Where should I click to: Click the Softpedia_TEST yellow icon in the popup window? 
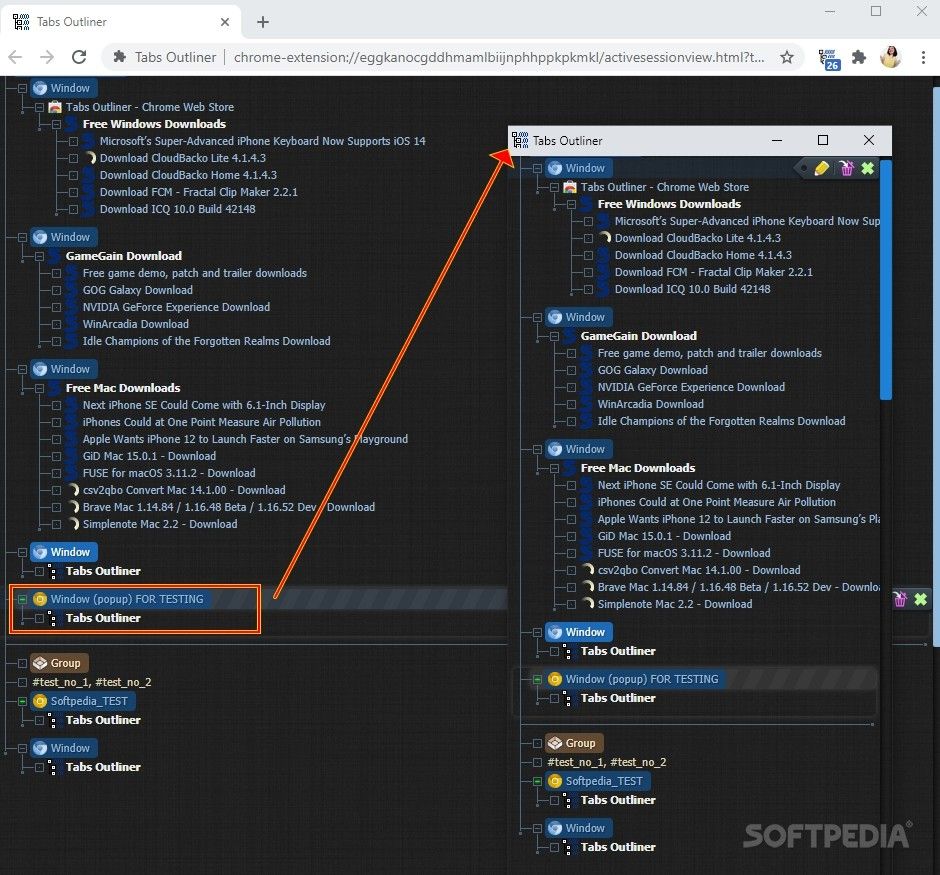(555, 781)
